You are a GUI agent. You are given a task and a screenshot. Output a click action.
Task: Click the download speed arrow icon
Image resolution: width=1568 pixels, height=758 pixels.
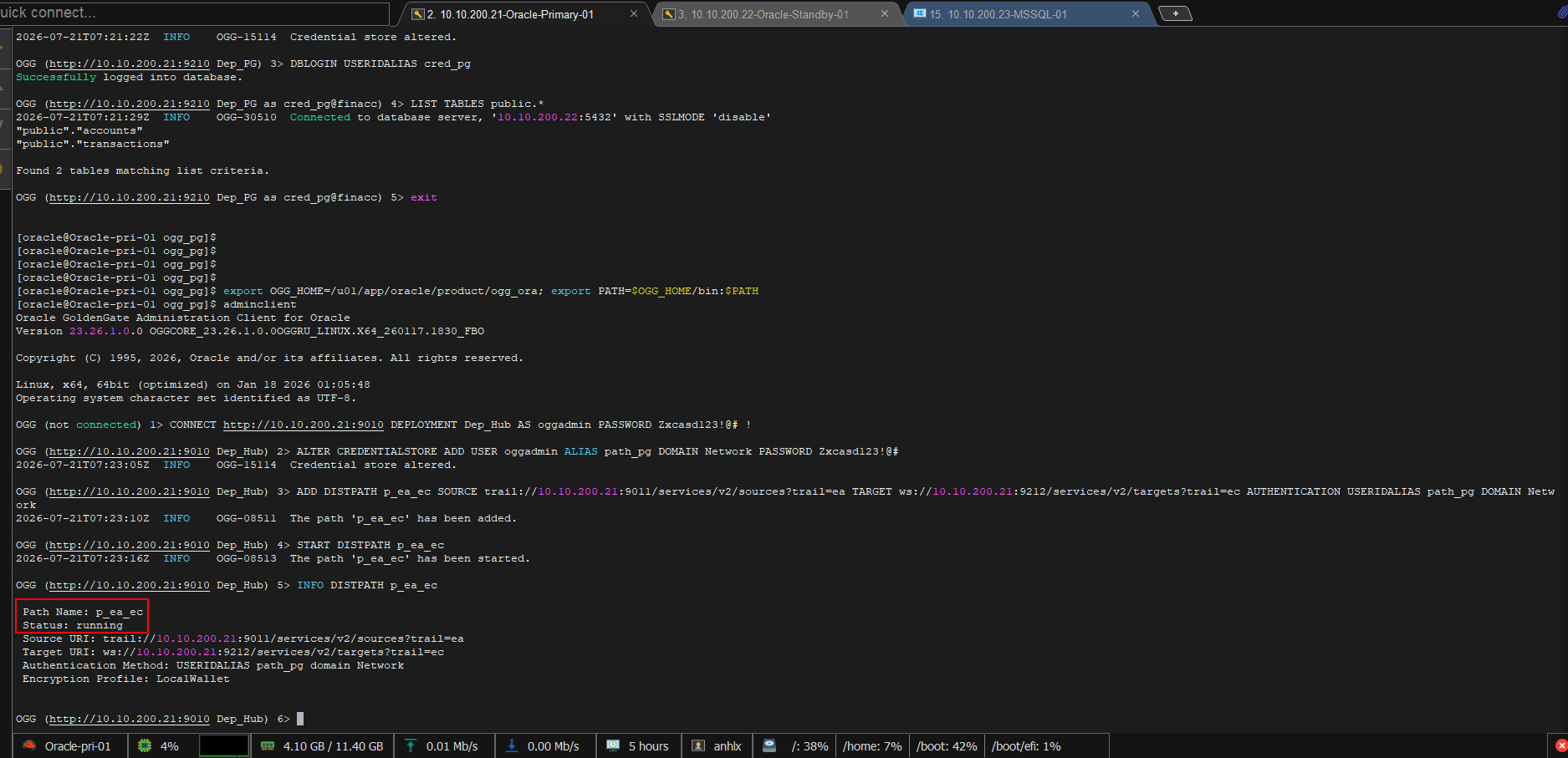pos(512,745)
